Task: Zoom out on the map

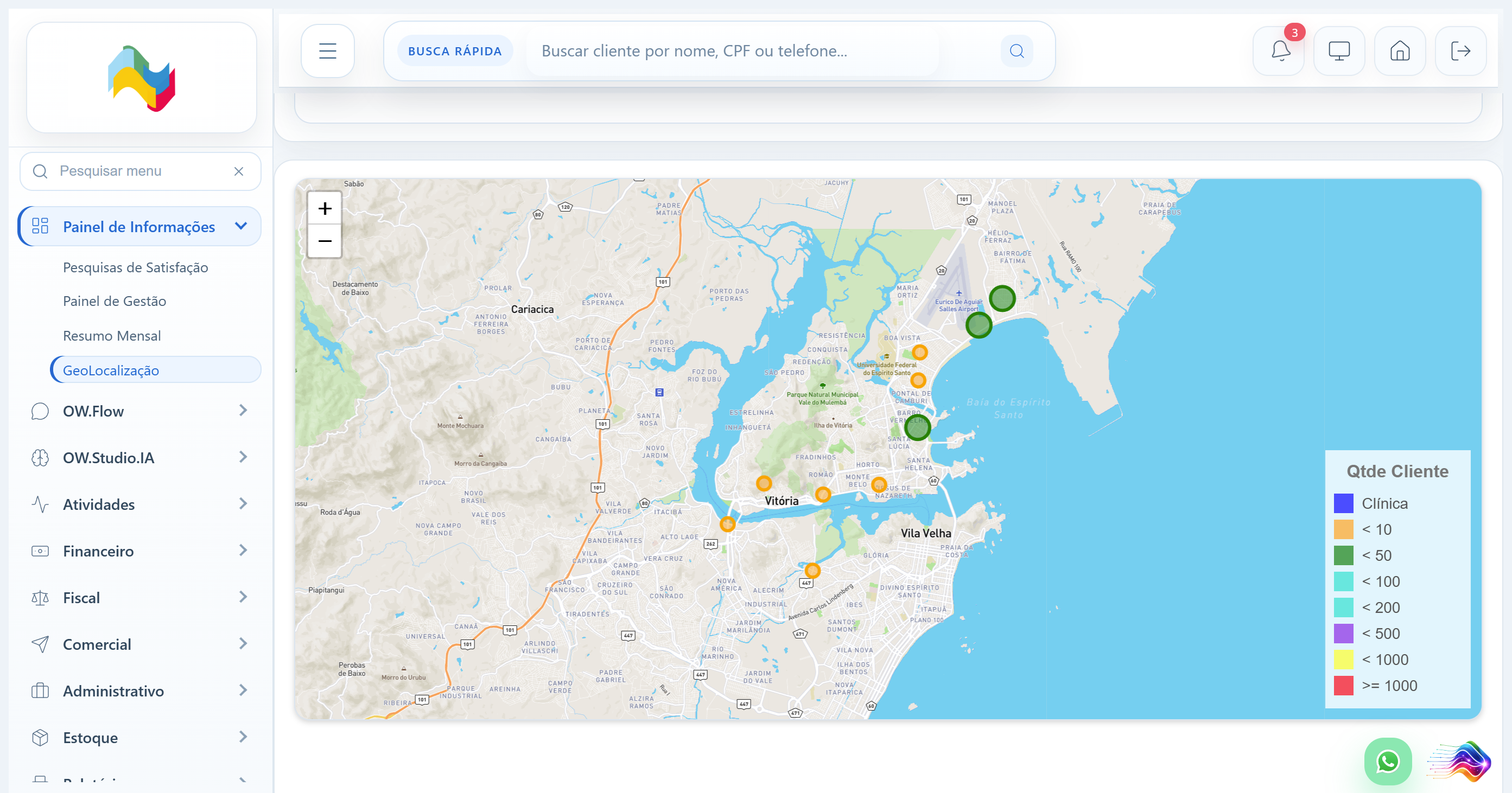Action: point(325,241)
